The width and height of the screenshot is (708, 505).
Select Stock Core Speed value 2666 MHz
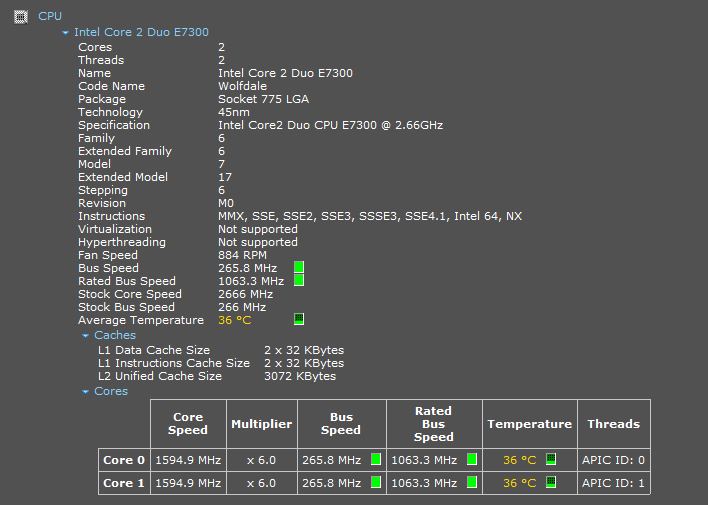pyautogui.click(x=246, y=295)
